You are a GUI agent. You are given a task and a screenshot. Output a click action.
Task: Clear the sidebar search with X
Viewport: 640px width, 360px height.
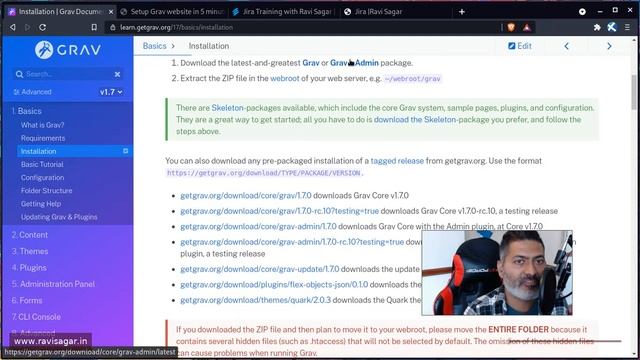(x=118, y=74)
